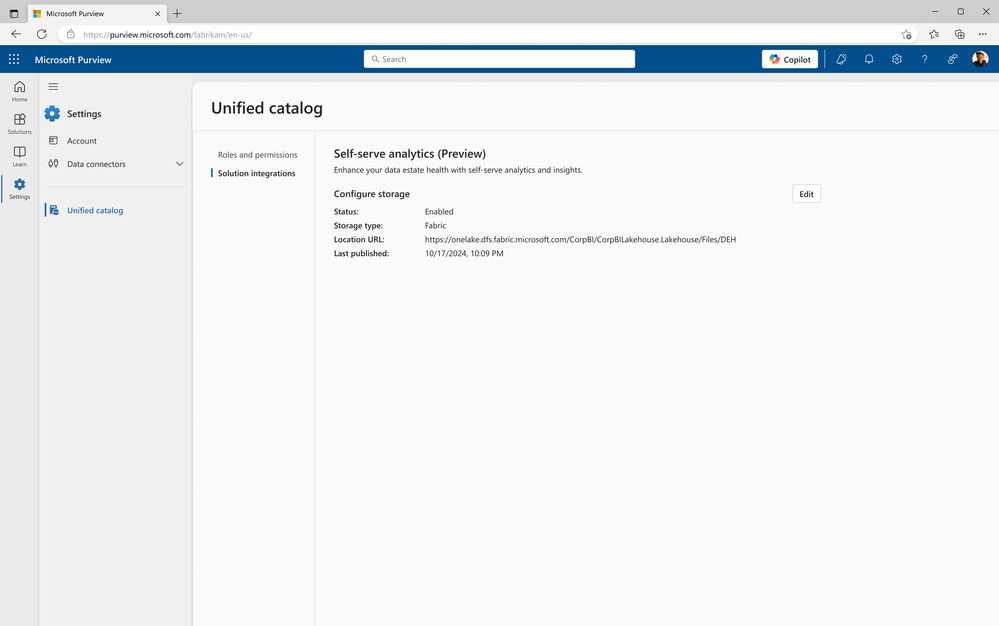The height and width of the screenshot is (626, 999).
Task: Open a new browser tab
Action: click(x=177, y=13)
